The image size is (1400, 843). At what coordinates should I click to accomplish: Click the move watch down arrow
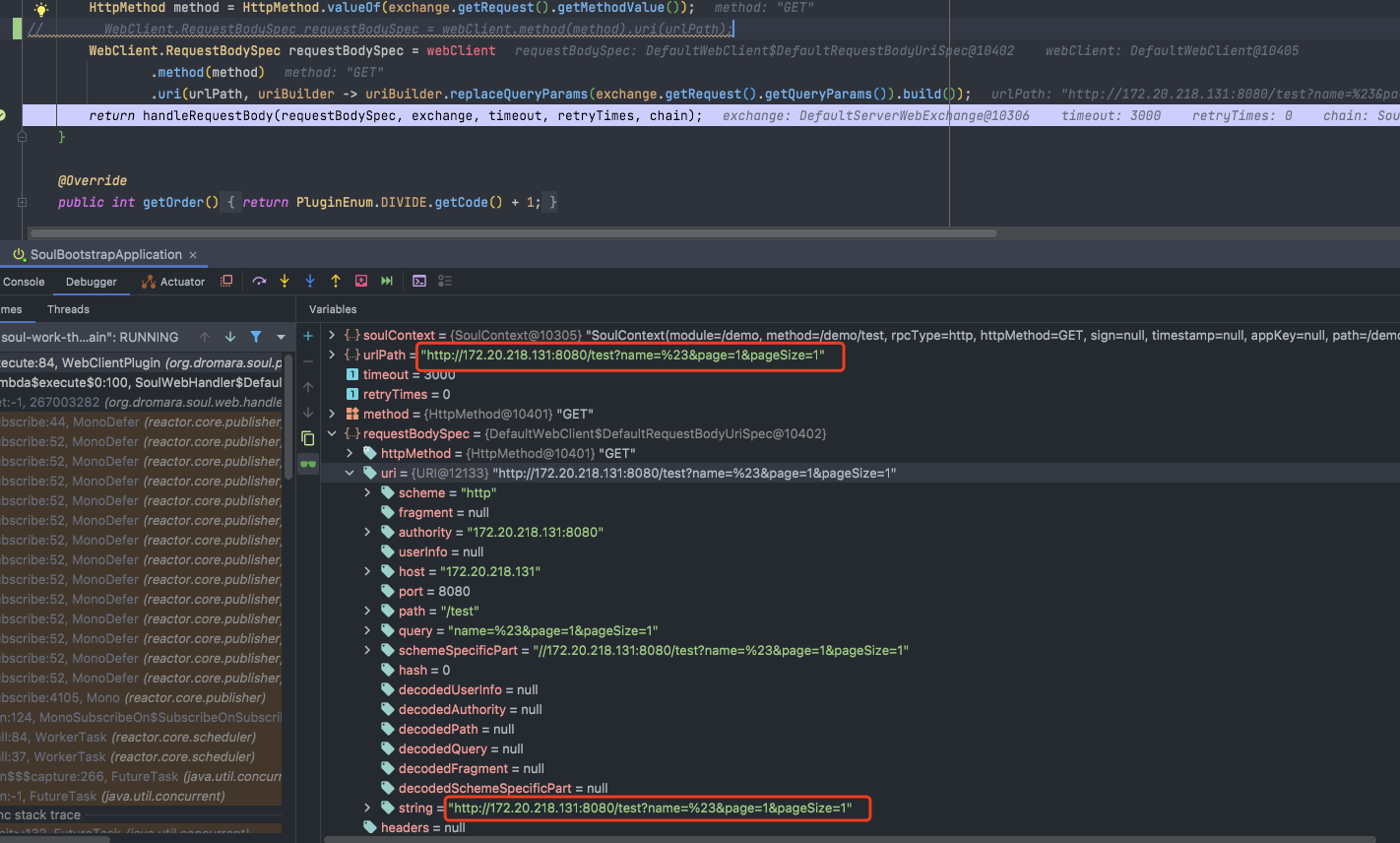(308, 413)
